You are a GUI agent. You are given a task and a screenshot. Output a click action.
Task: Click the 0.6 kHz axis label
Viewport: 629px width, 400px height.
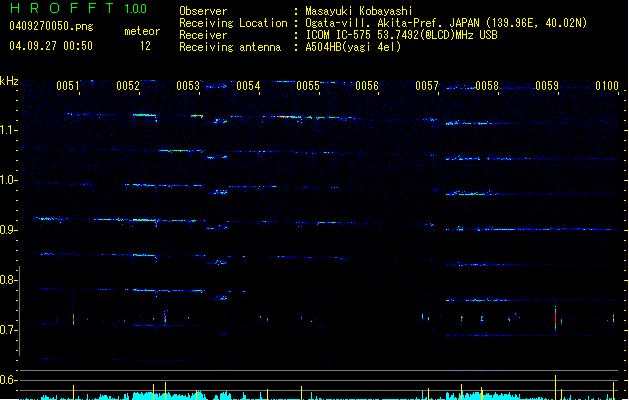tap(8, 380)
